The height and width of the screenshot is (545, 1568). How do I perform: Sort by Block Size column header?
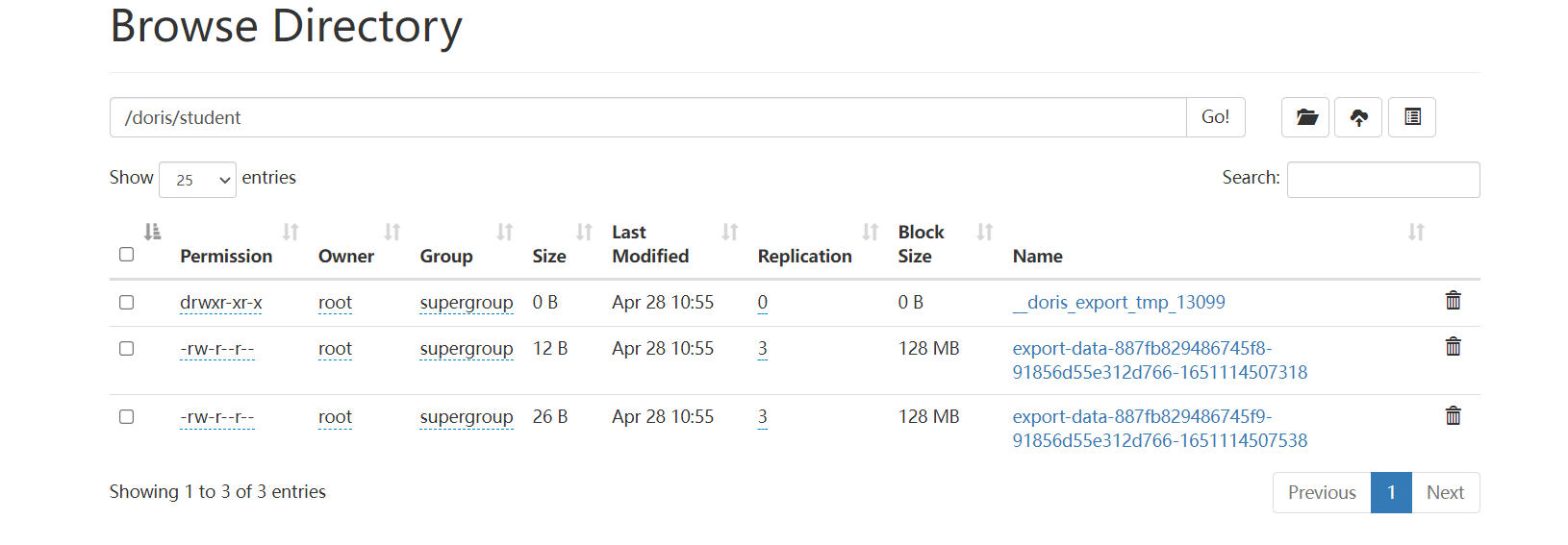(921, 244)
